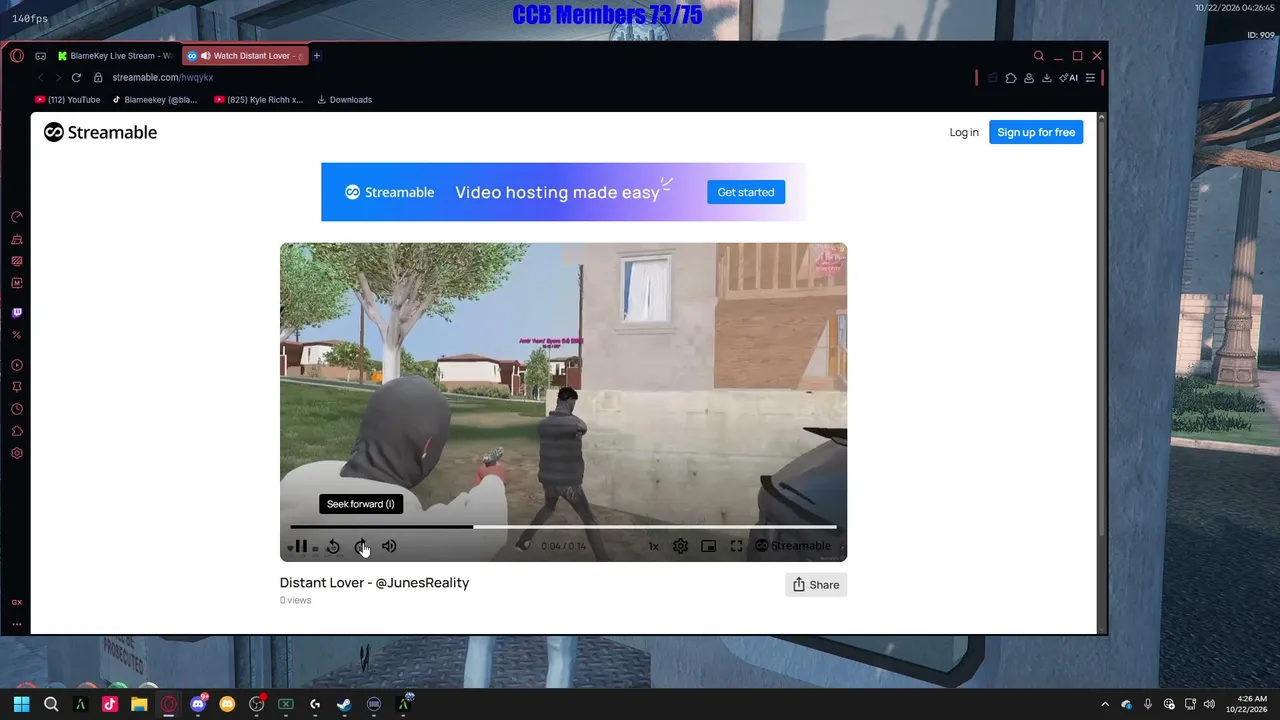Click the Log in link
This screenshot has height=720, width=1280.
pyautogui.click(x=964, y=132)
